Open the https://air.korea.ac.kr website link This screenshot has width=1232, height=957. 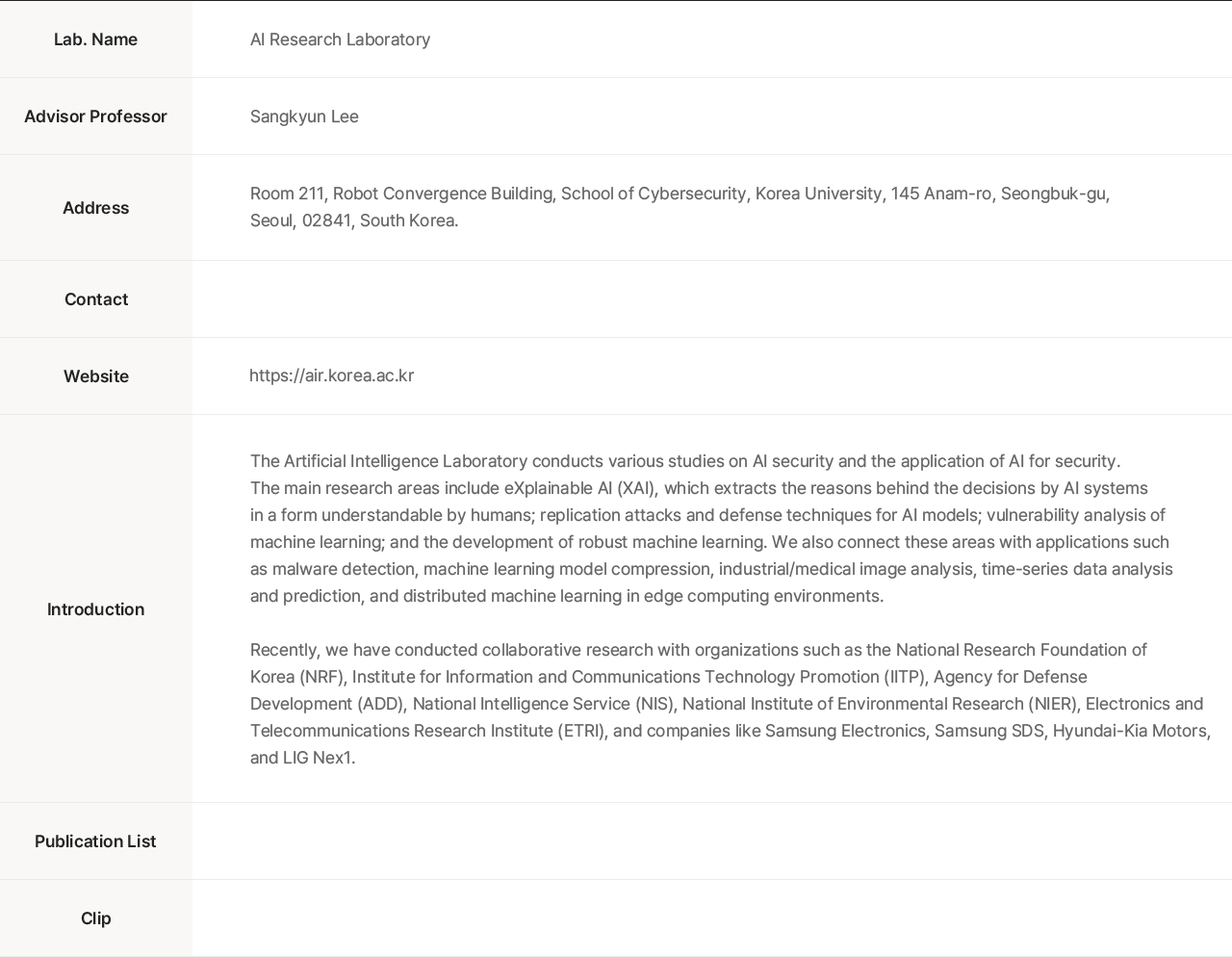tap(331, 375)
